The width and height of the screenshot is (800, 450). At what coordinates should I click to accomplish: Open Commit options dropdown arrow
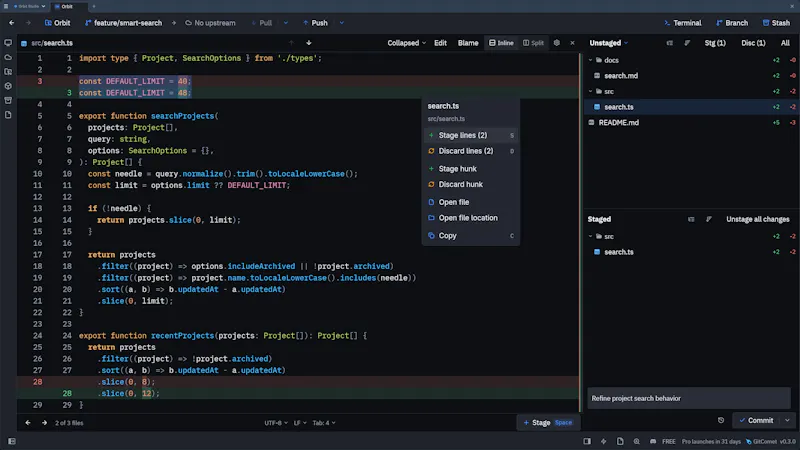coord(787,420)
